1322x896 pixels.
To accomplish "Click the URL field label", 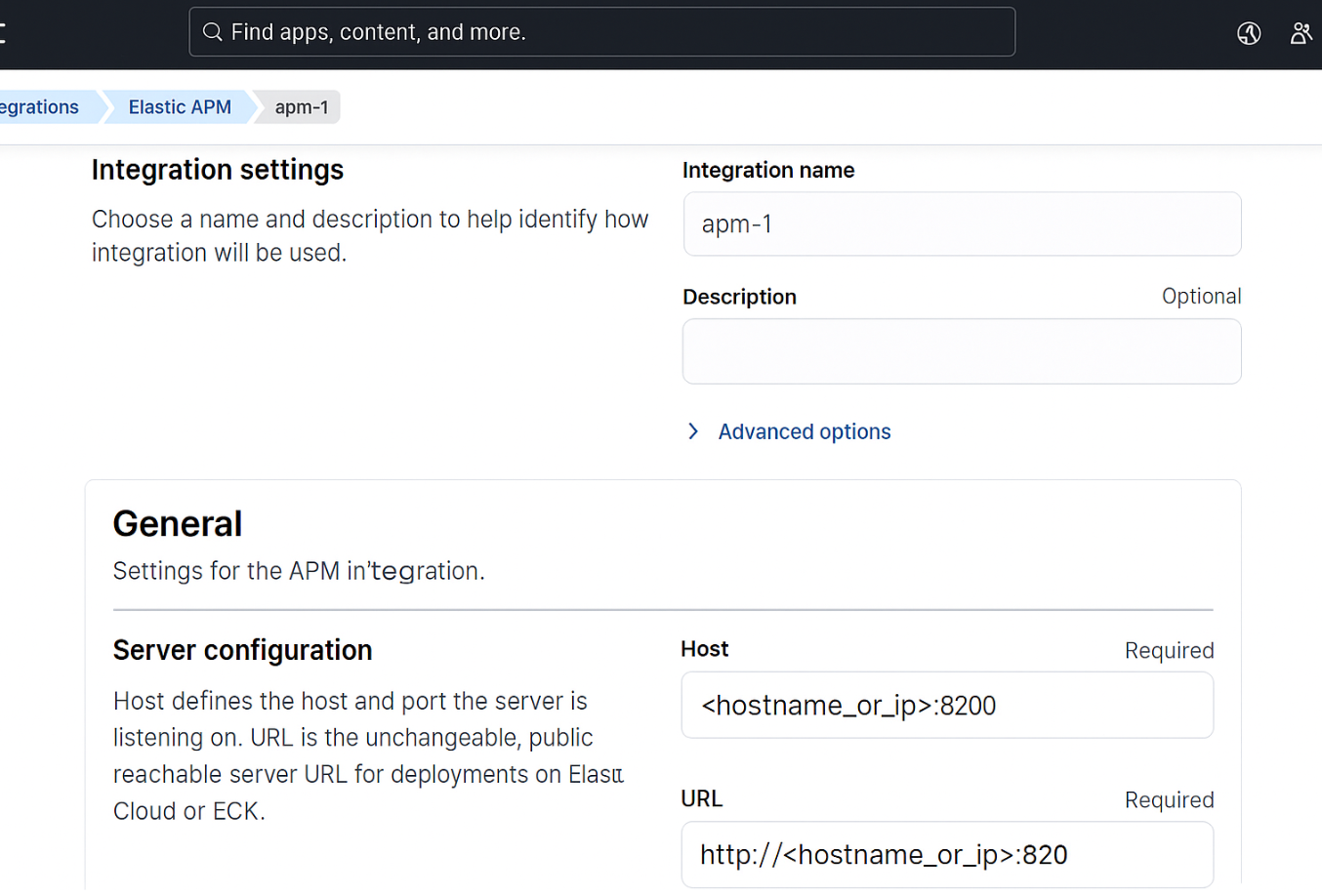I will coord(701,799).
